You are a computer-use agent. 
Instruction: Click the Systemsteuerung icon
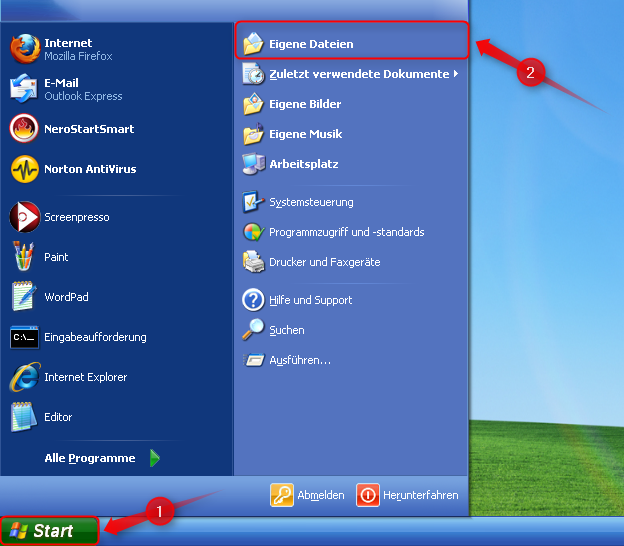coord(253,202)
